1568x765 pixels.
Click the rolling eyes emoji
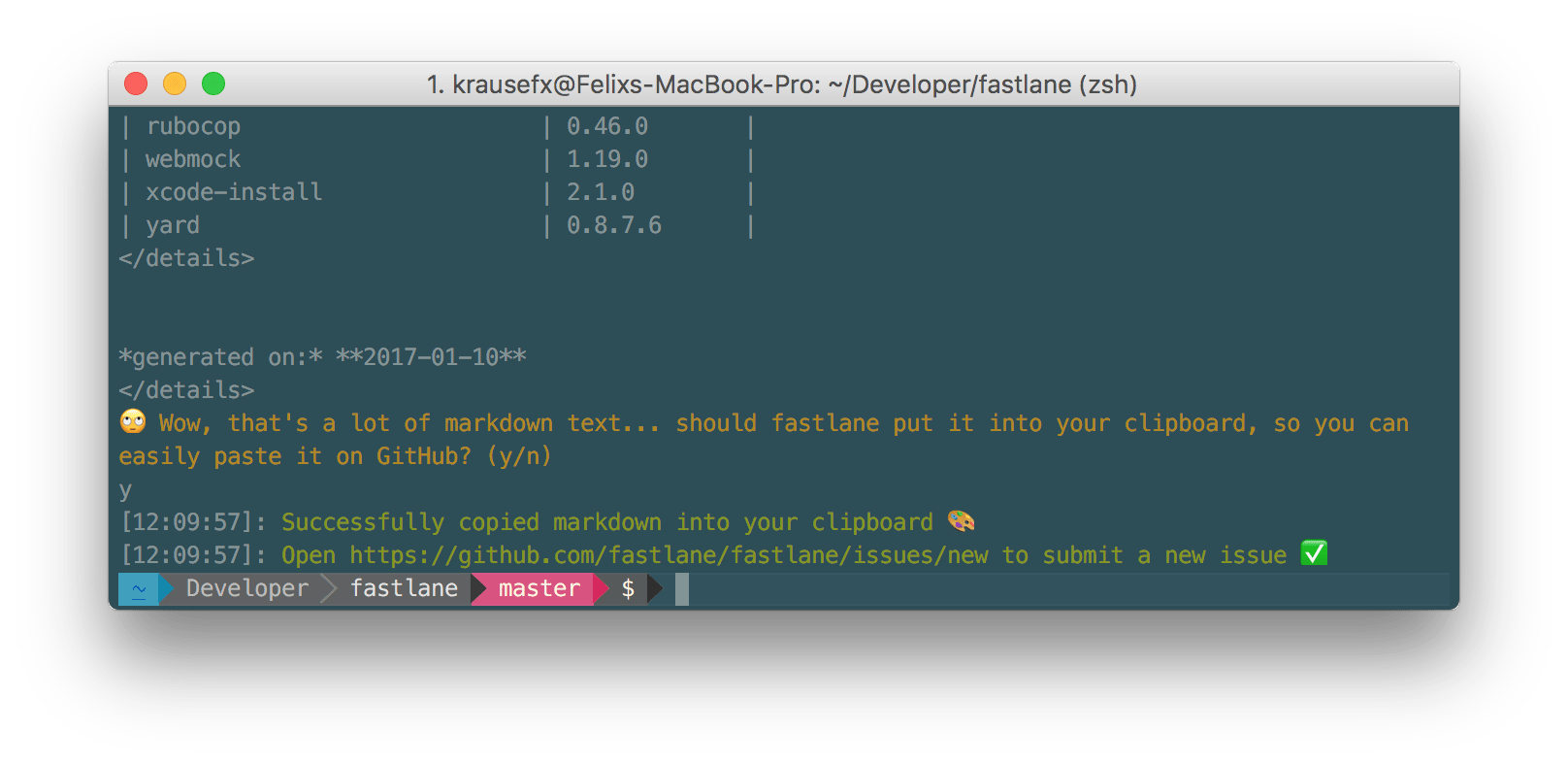click(133, 421)
